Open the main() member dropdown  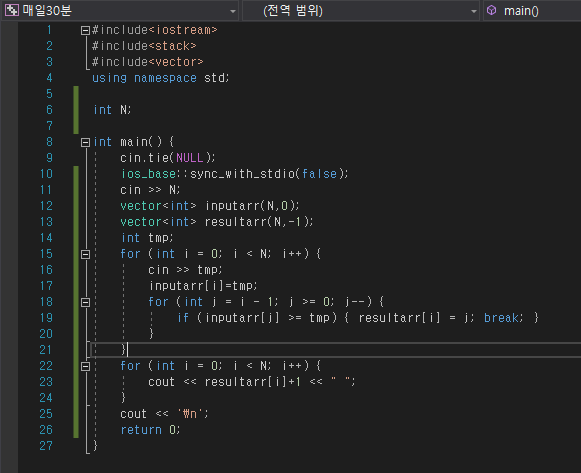tap(532, 11)
